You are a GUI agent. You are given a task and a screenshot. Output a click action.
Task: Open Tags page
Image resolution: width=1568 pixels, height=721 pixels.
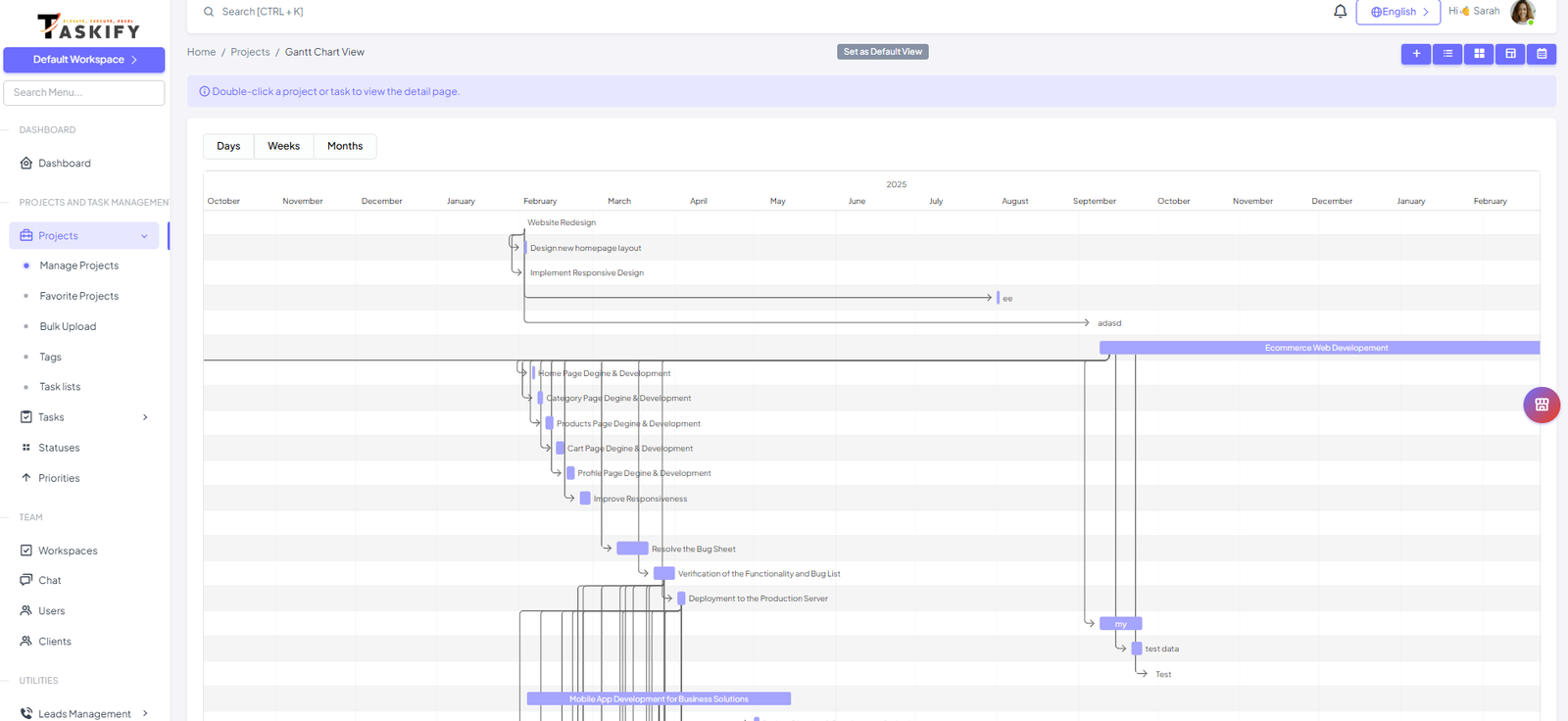click(50, 357)
